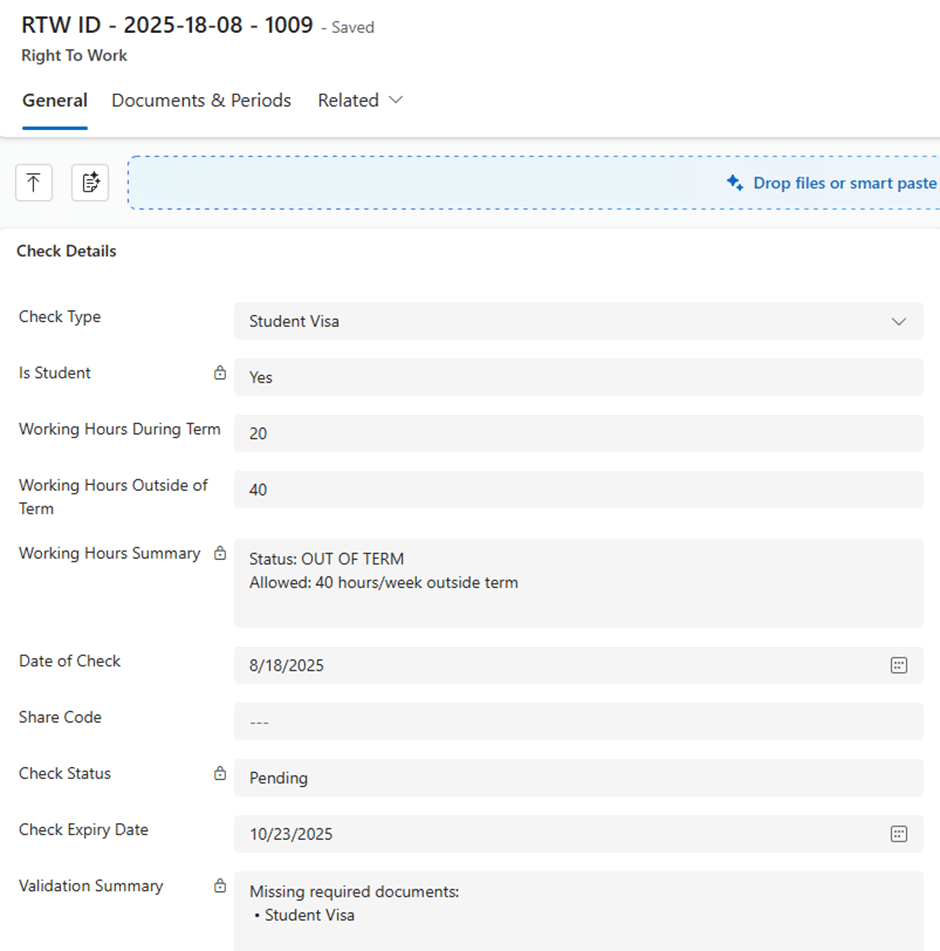Click into the Share Code field
This screenshot has width=940, height=951.
coord(578,722)
